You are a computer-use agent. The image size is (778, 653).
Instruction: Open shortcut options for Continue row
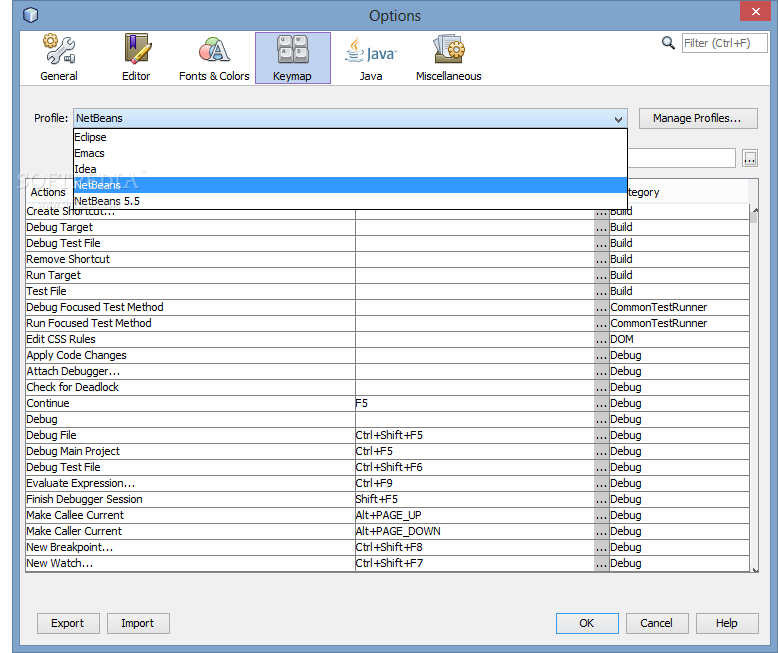point(601,403)
